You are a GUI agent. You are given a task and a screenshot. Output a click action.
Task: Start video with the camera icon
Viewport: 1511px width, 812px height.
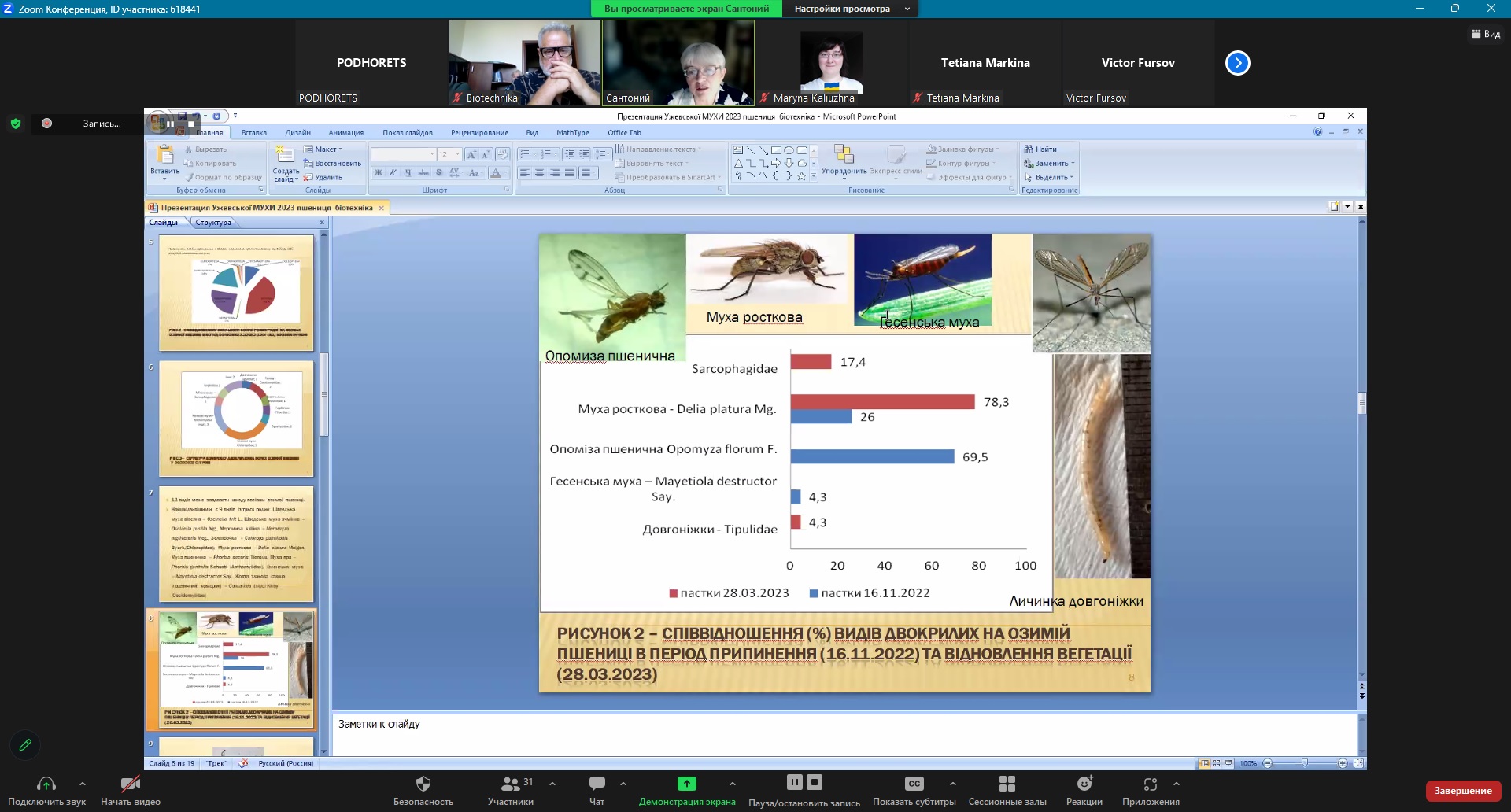tap(131, 784)
